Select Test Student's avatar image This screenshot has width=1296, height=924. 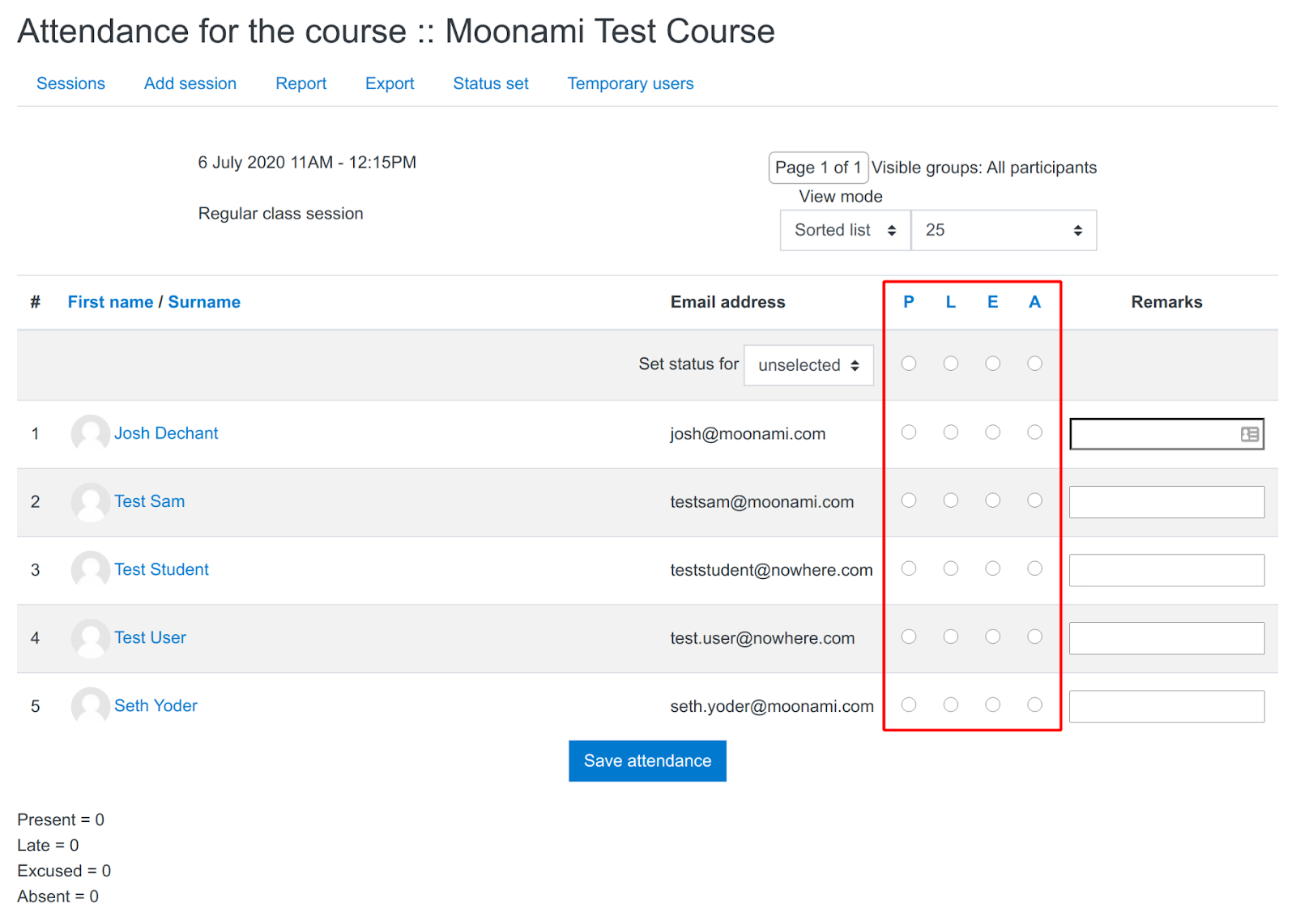point(90,569)
